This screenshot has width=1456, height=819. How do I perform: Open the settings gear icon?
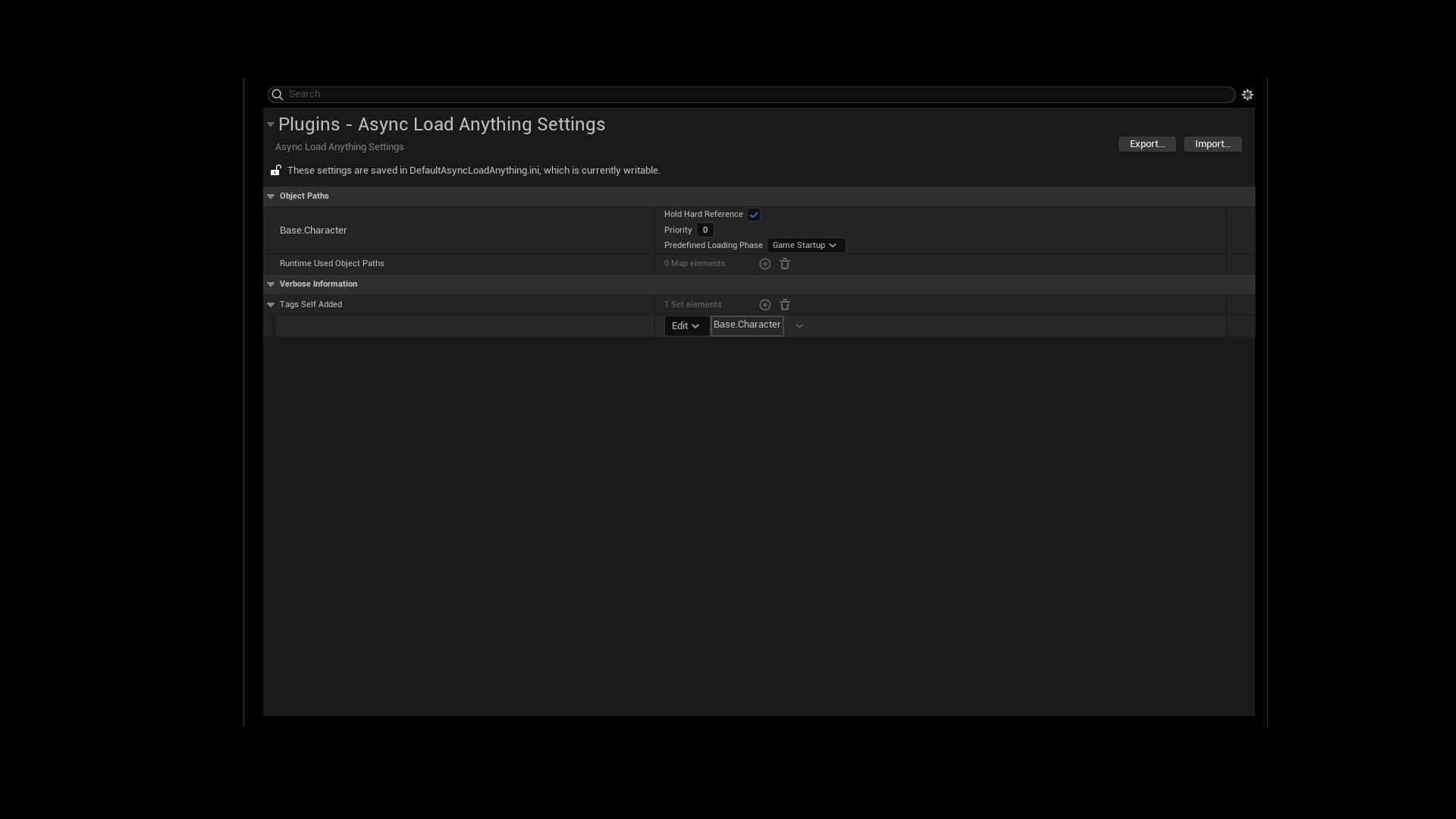click(x=1247, y=94)
